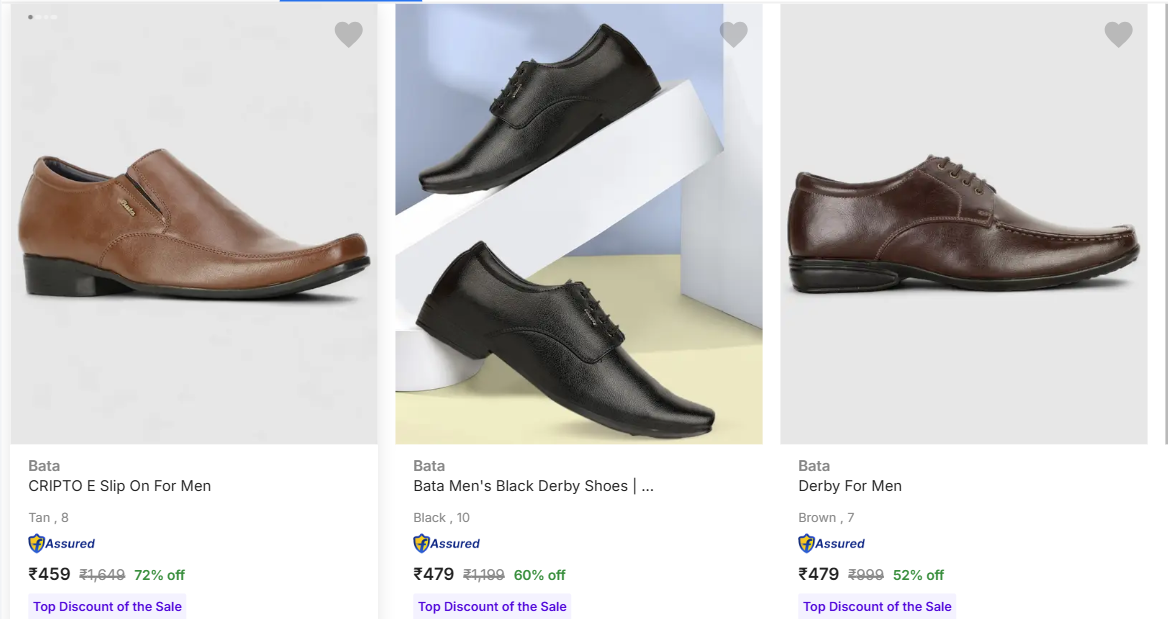Open the tan slip-on shoe image
The height and width of the screenshot is (619, 1168).
(x=193, y=225)
